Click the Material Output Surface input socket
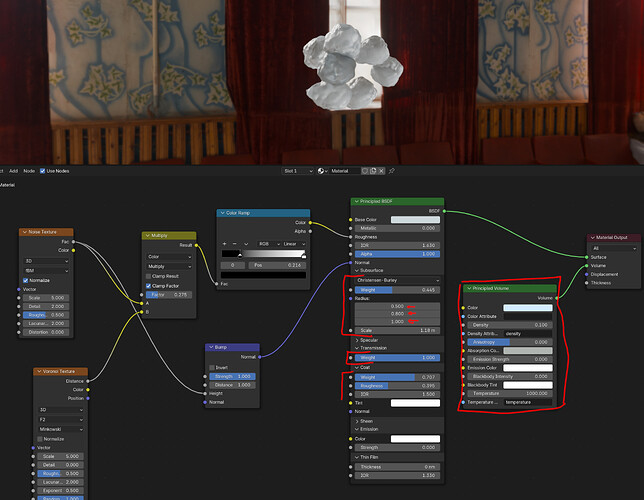The height and width of the screenshot is (500, 644). [x=586, y=257]
